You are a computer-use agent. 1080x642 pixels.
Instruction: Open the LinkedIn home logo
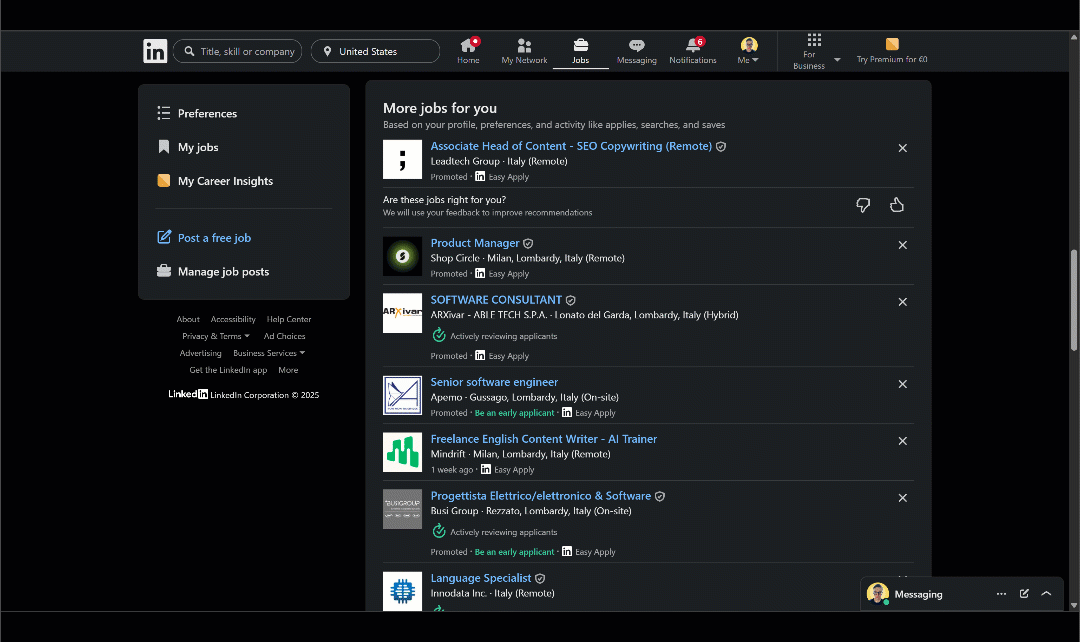pyautogui.click(x=155, y=51)
